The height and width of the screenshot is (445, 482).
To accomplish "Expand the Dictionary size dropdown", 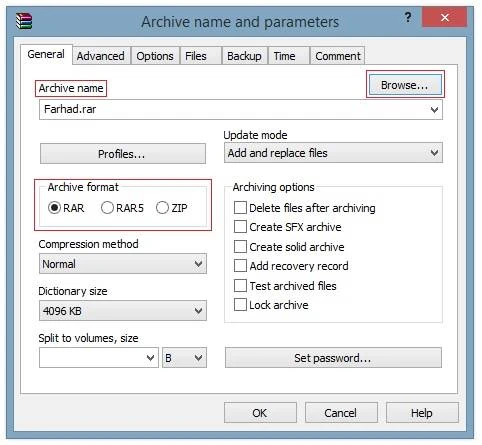I will click(x=123, y=311).
